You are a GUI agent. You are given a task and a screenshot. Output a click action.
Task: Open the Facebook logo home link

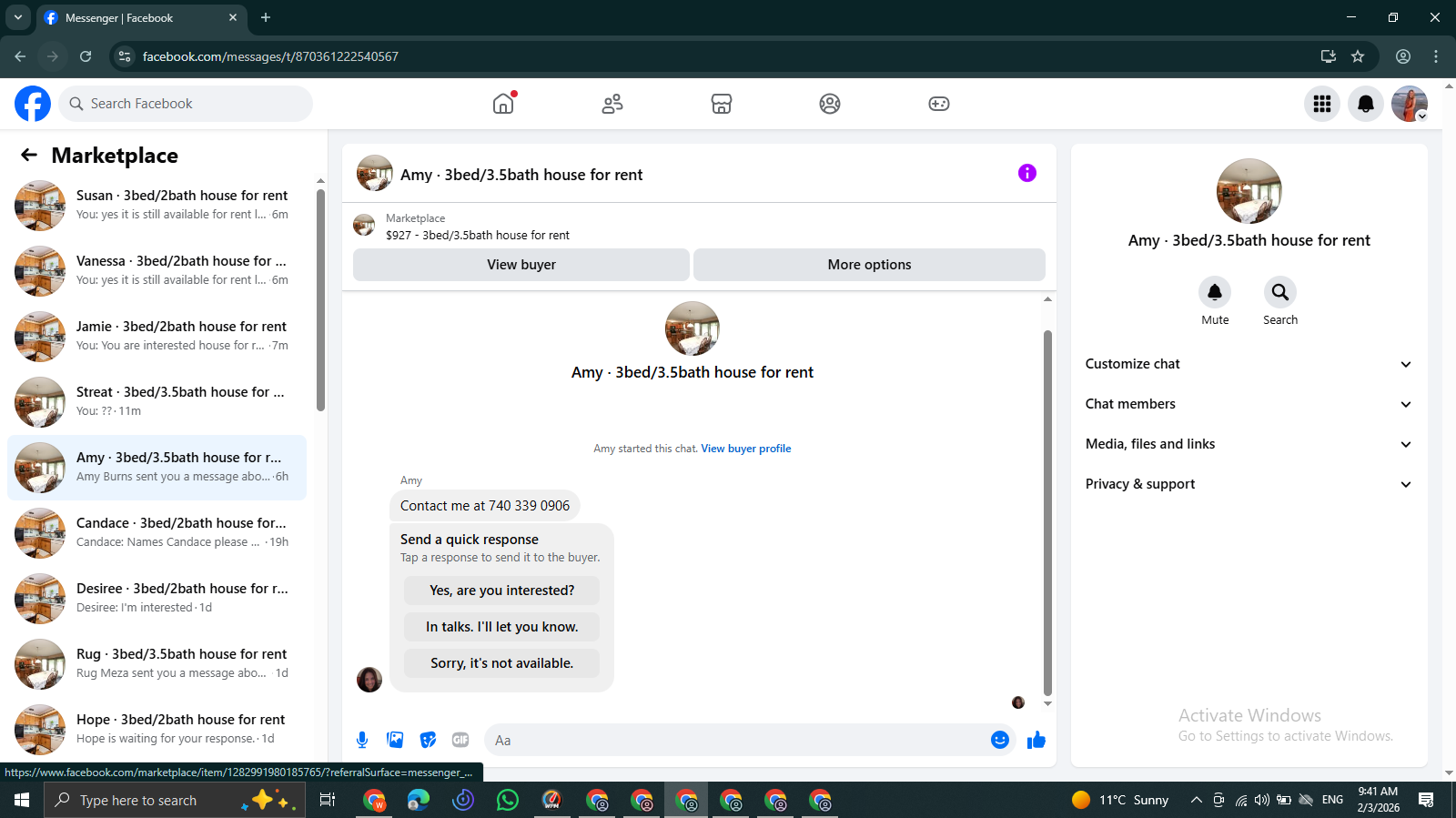[x=33, y=104]
